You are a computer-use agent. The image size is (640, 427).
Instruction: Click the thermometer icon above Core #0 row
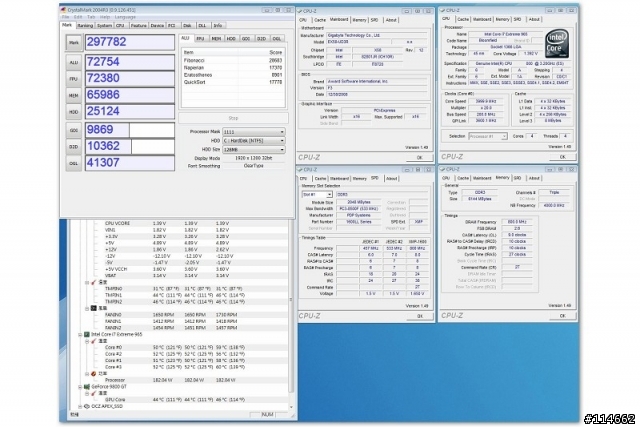pos(94,341)
